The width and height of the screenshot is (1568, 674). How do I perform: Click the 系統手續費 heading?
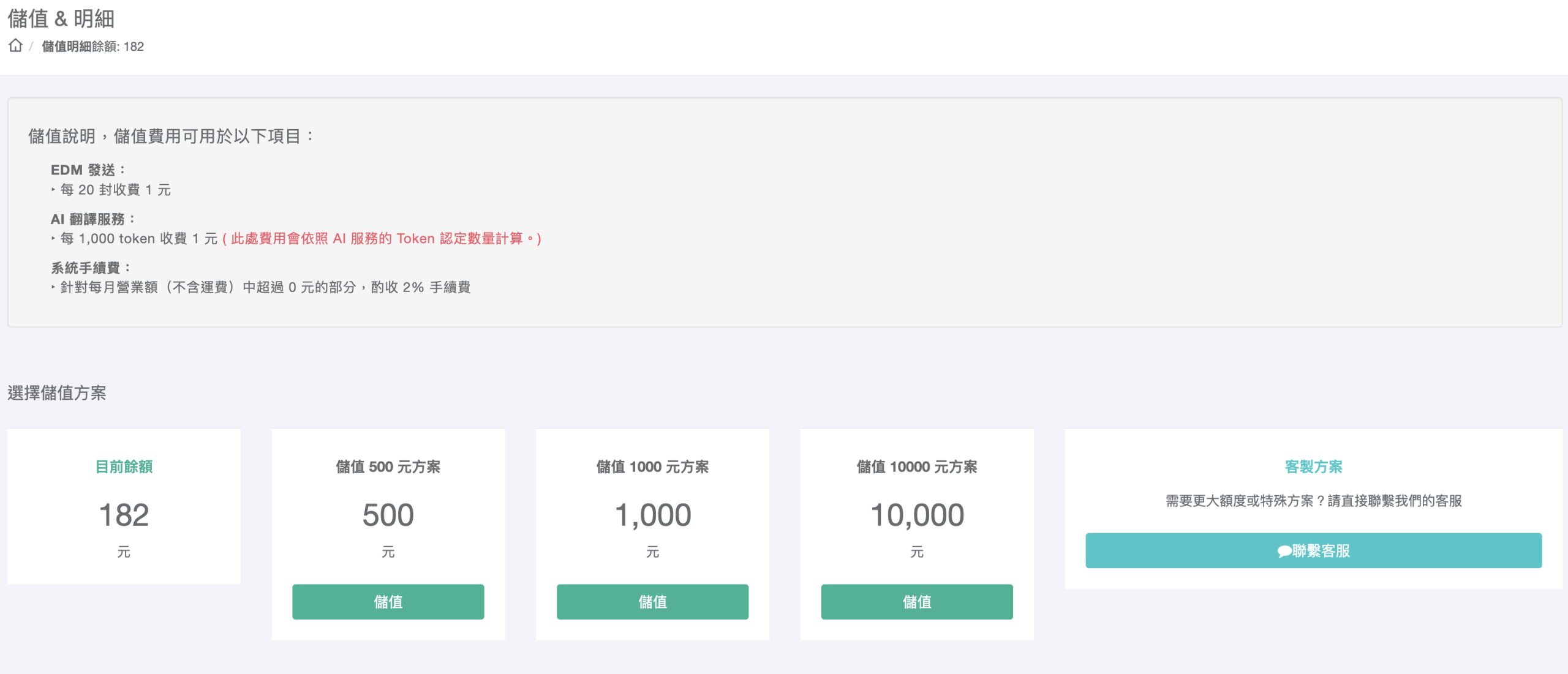pos(90,268)
